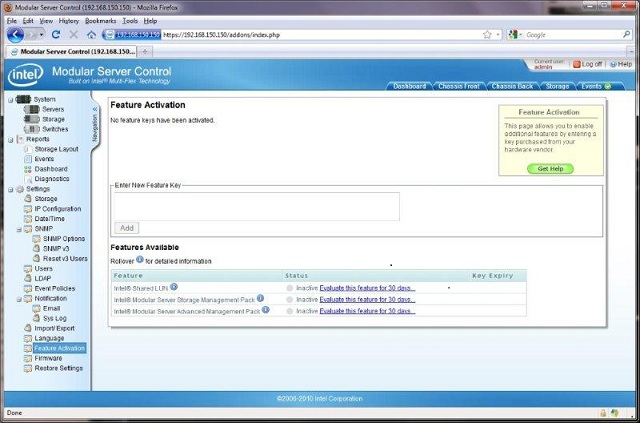Evaluate Storage Management Pack for 30 days
640x423 pixels.
[x=367, y=299]
